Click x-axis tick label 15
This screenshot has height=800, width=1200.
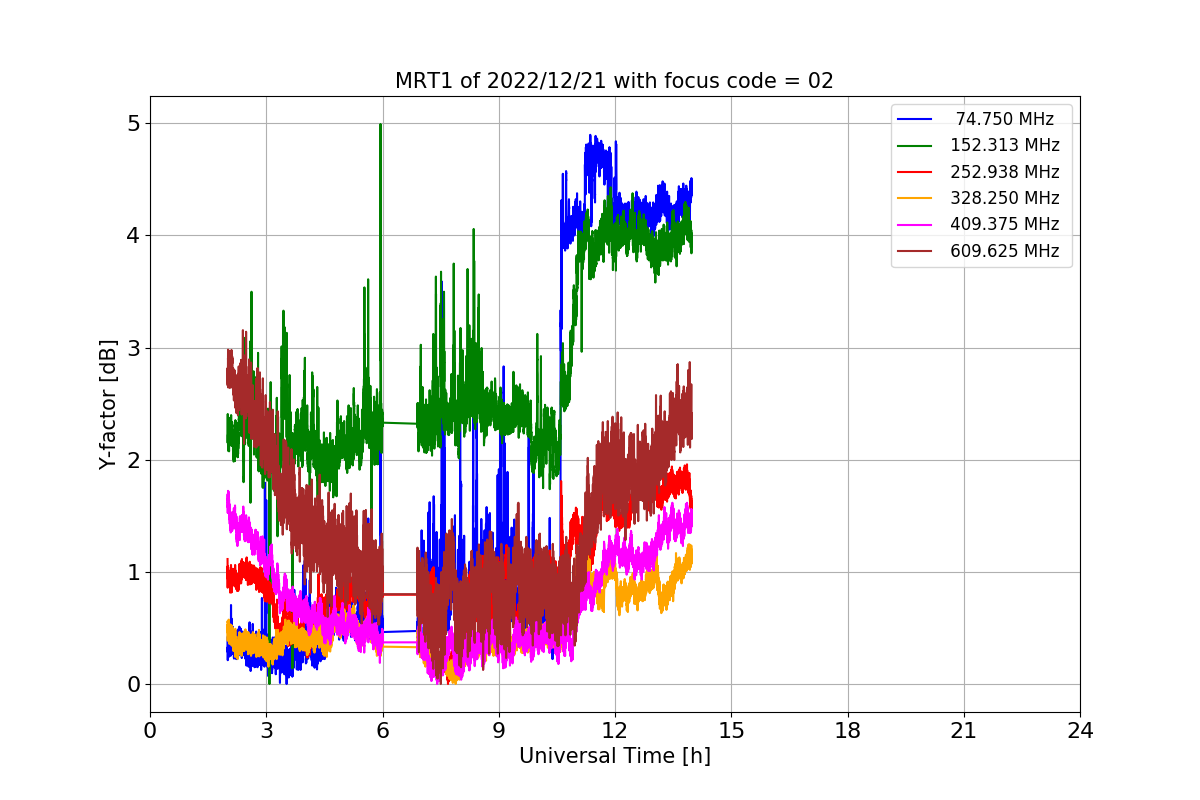(731, 731)
